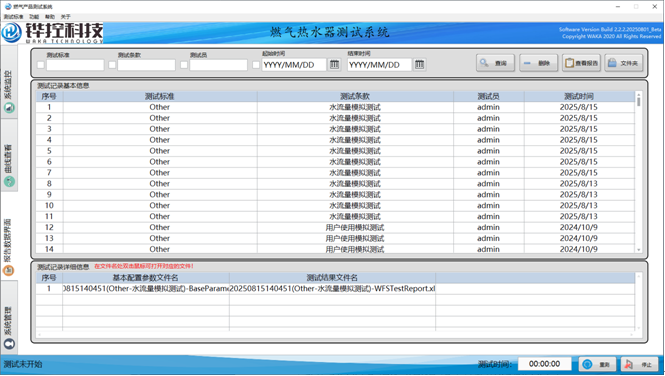Sort by the 测试标准 column header
This screenshot has height=376, width=665.
coord(160,96)
